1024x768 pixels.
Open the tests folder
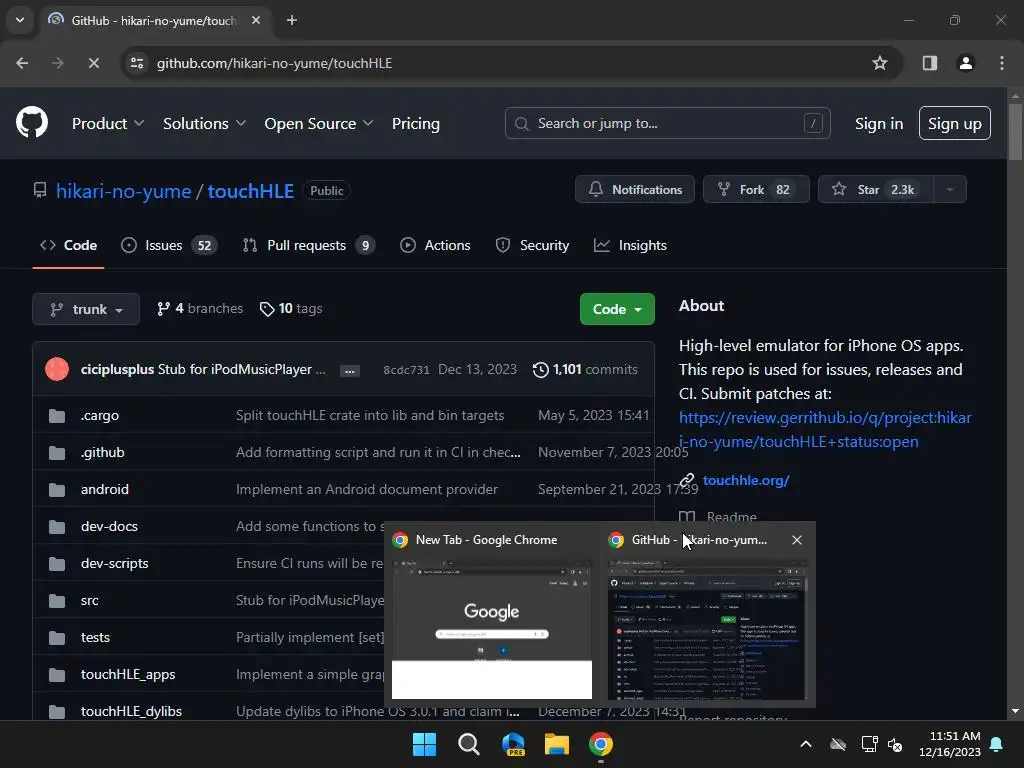[x=95, y=637]
